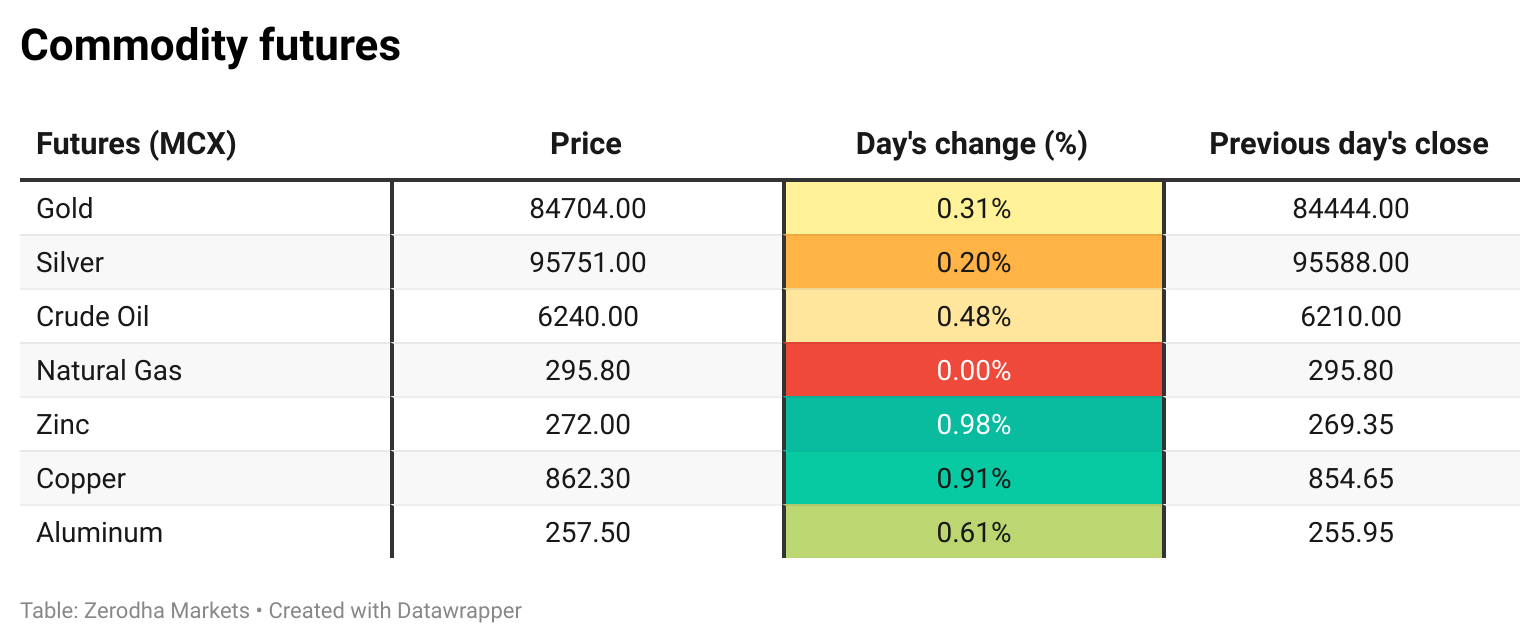
Task: Click the Price column header
Action: click(x=586, y=144)
